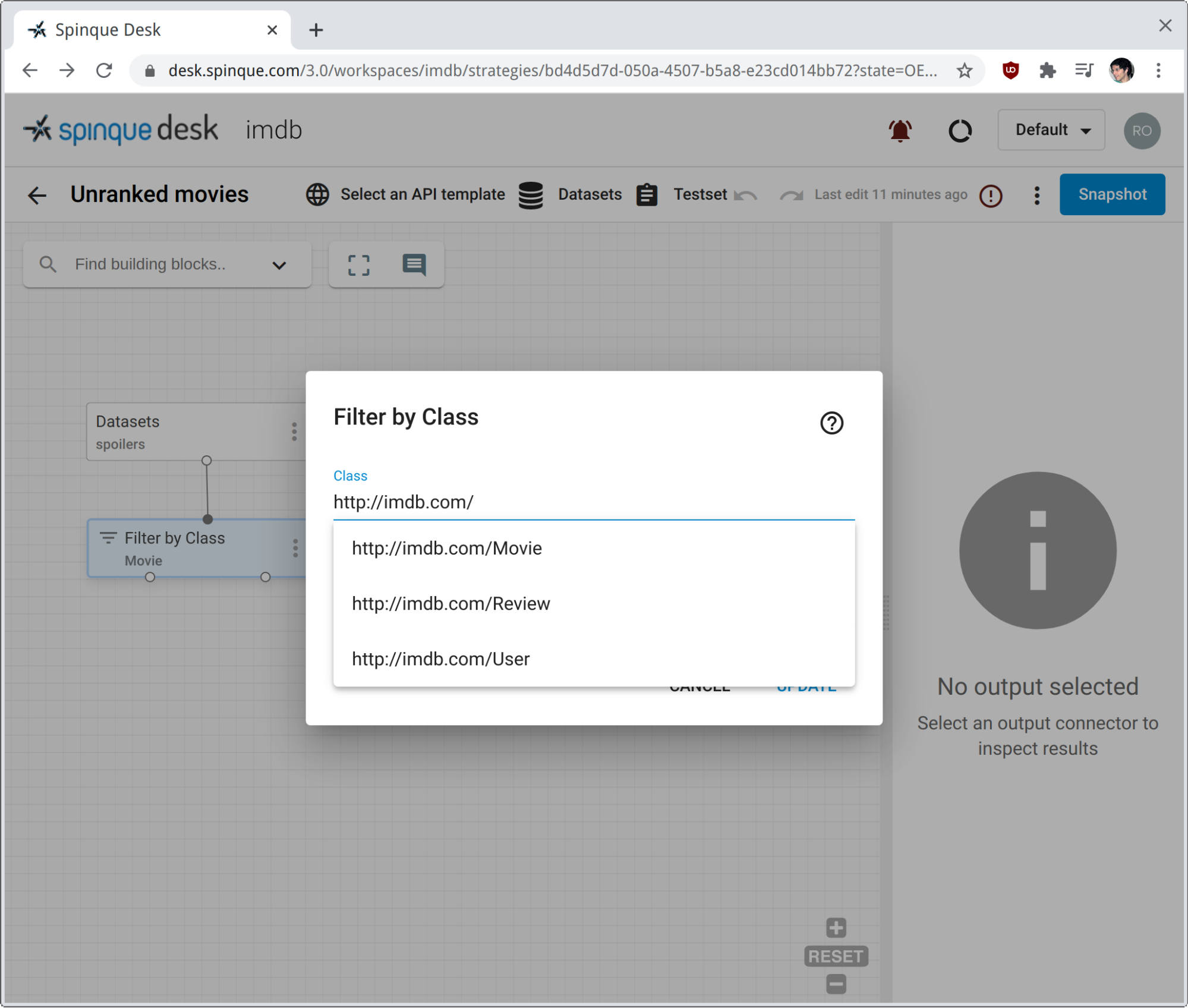1188x1008 pixels.
Task: Click the uBlock extension icon
Action: [x=1010, y=71]
